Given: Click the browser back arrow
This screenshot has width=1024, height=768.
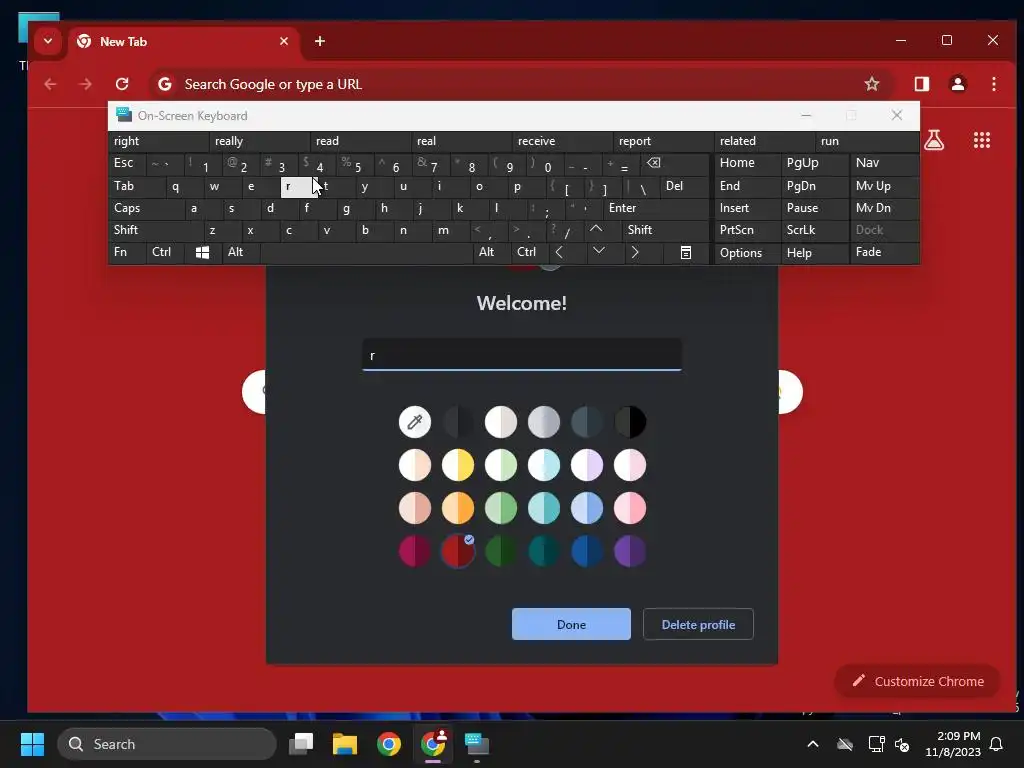Looking at the screenshot, I should [x=50, y=84].
